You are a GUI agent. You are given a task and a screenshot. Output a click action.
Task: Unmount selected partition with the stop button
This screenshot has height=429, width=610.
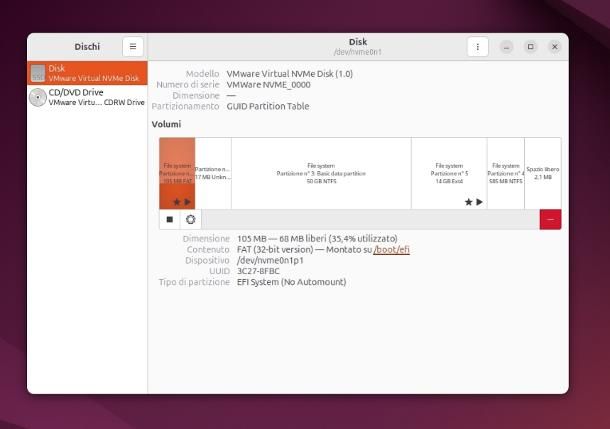(170, 219)
